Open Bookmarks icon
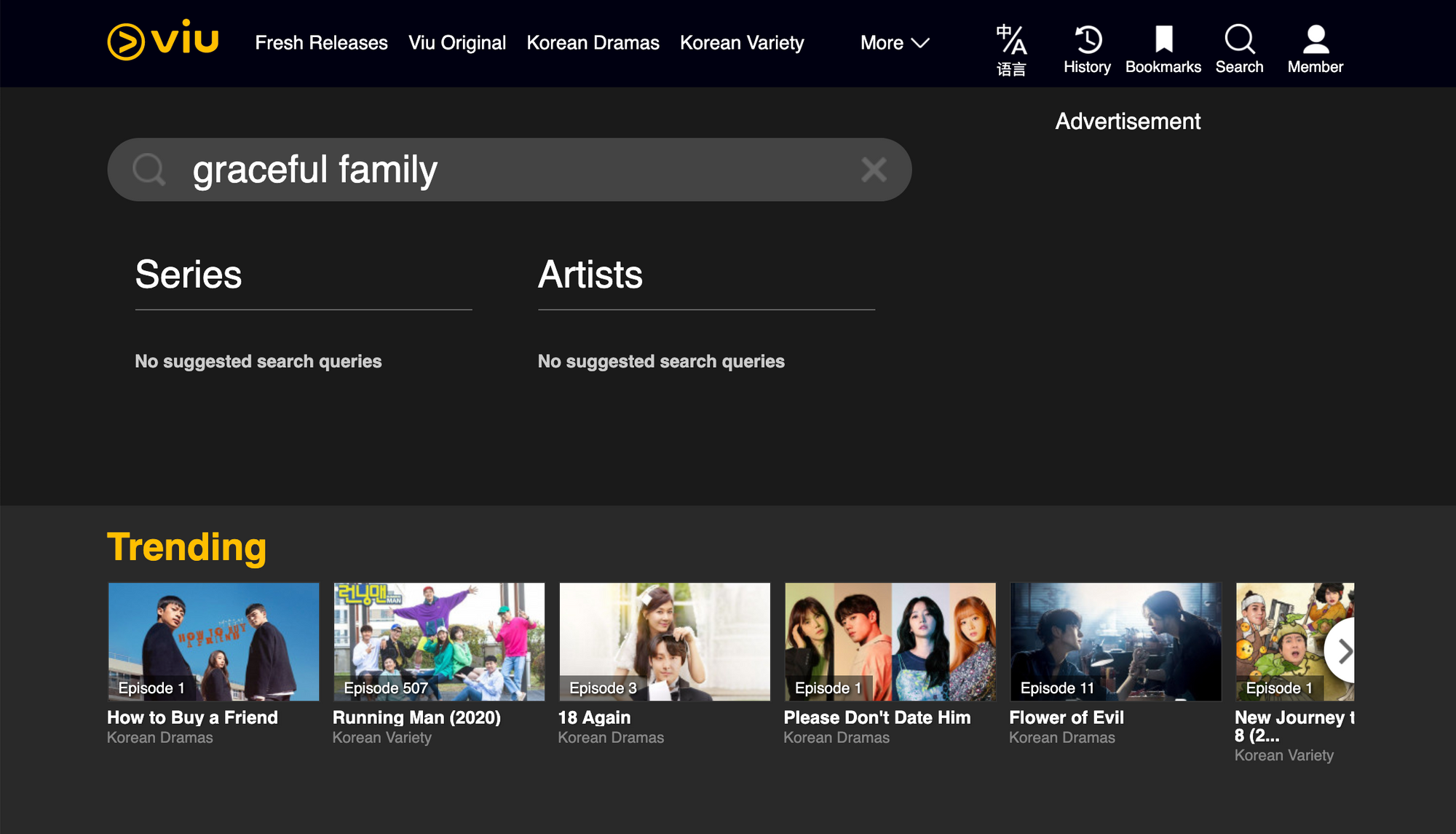Viewport: 1456px width, 834px height. (1163, 50)
